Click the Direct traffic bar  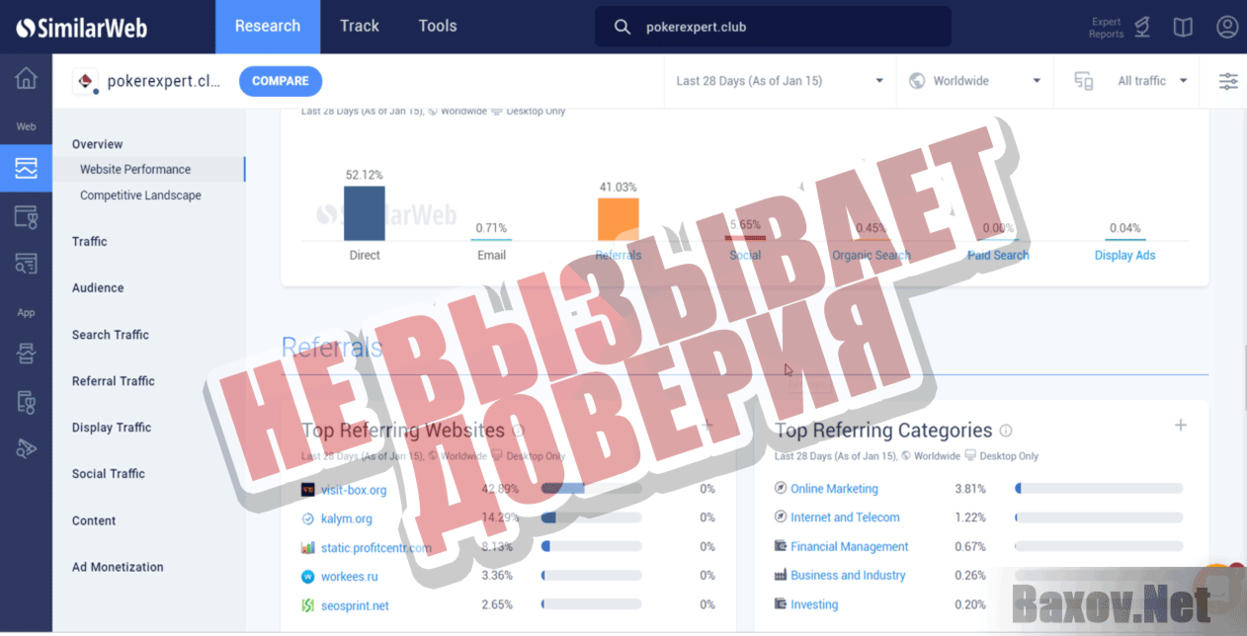[364, 213]
